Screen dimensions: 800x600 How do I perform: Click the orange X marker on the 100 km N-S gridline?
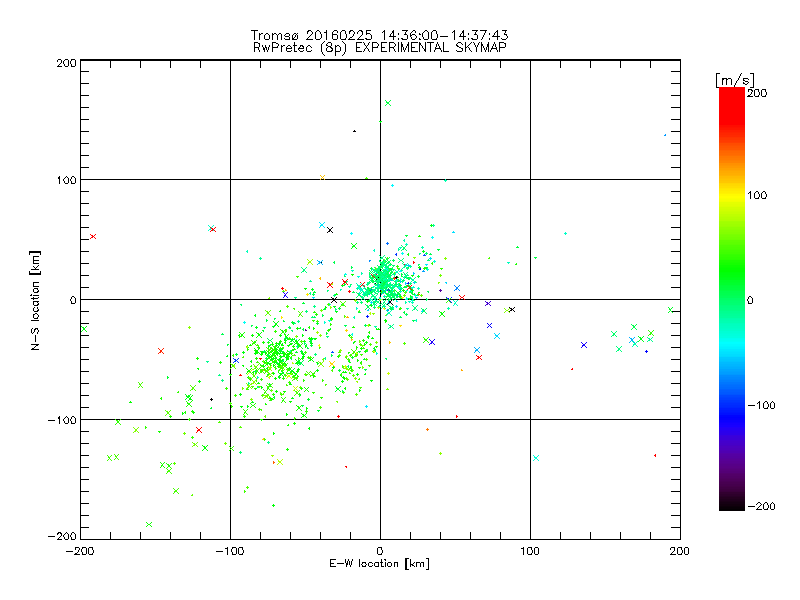pyautogui.click(x=322, y=178)
